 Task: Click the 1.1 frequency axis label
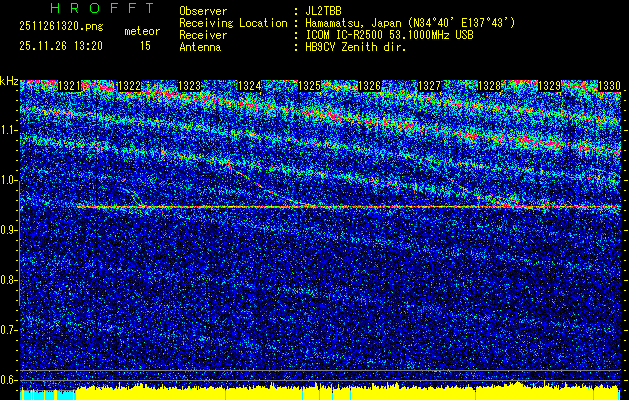pyautogui.click(x=9, y=130)
